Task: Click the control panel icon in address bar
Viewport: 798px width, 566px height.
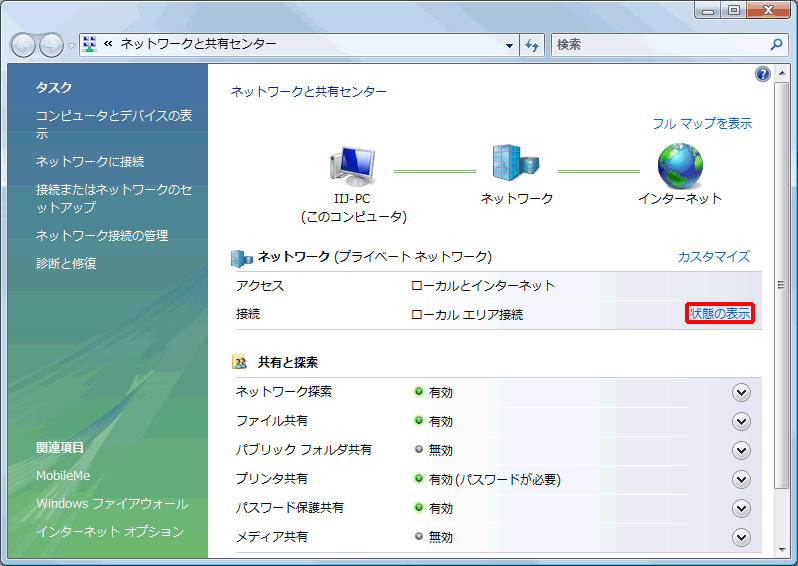Action: click(90, 44)
